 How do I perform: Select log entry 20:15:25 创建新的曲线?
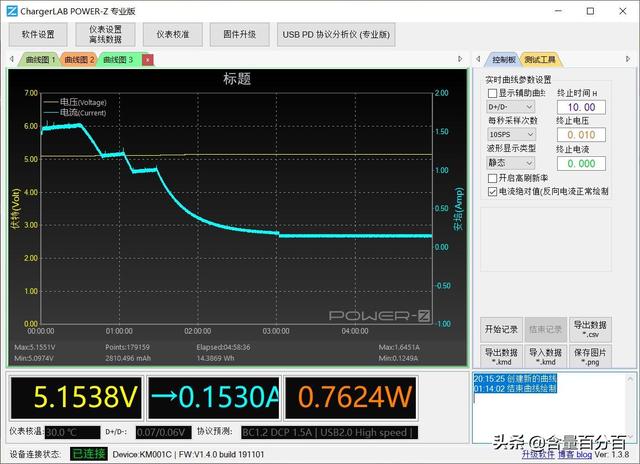click(515, 379)
